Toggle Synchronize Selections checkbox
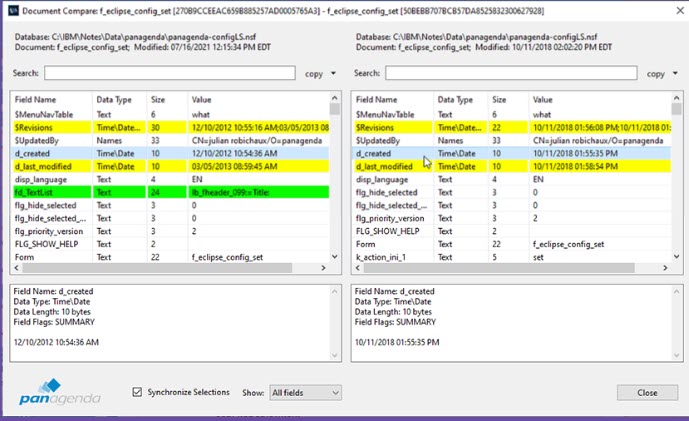This screenshot has height=421, width=689. 137,392
